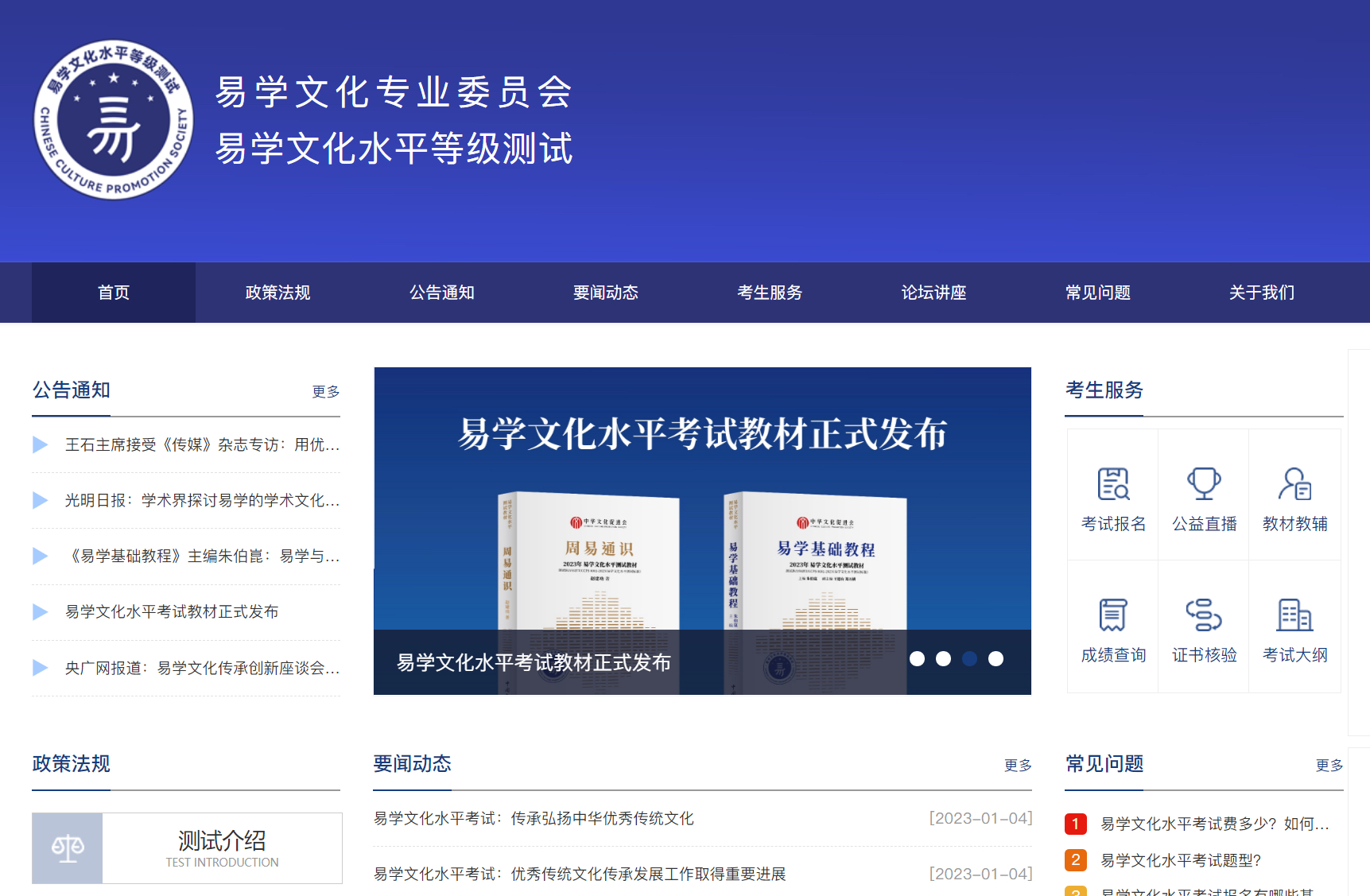The image size is (1370, 896).
Task: Switch to the 政策法规 navigation tab
Action: 277,293
